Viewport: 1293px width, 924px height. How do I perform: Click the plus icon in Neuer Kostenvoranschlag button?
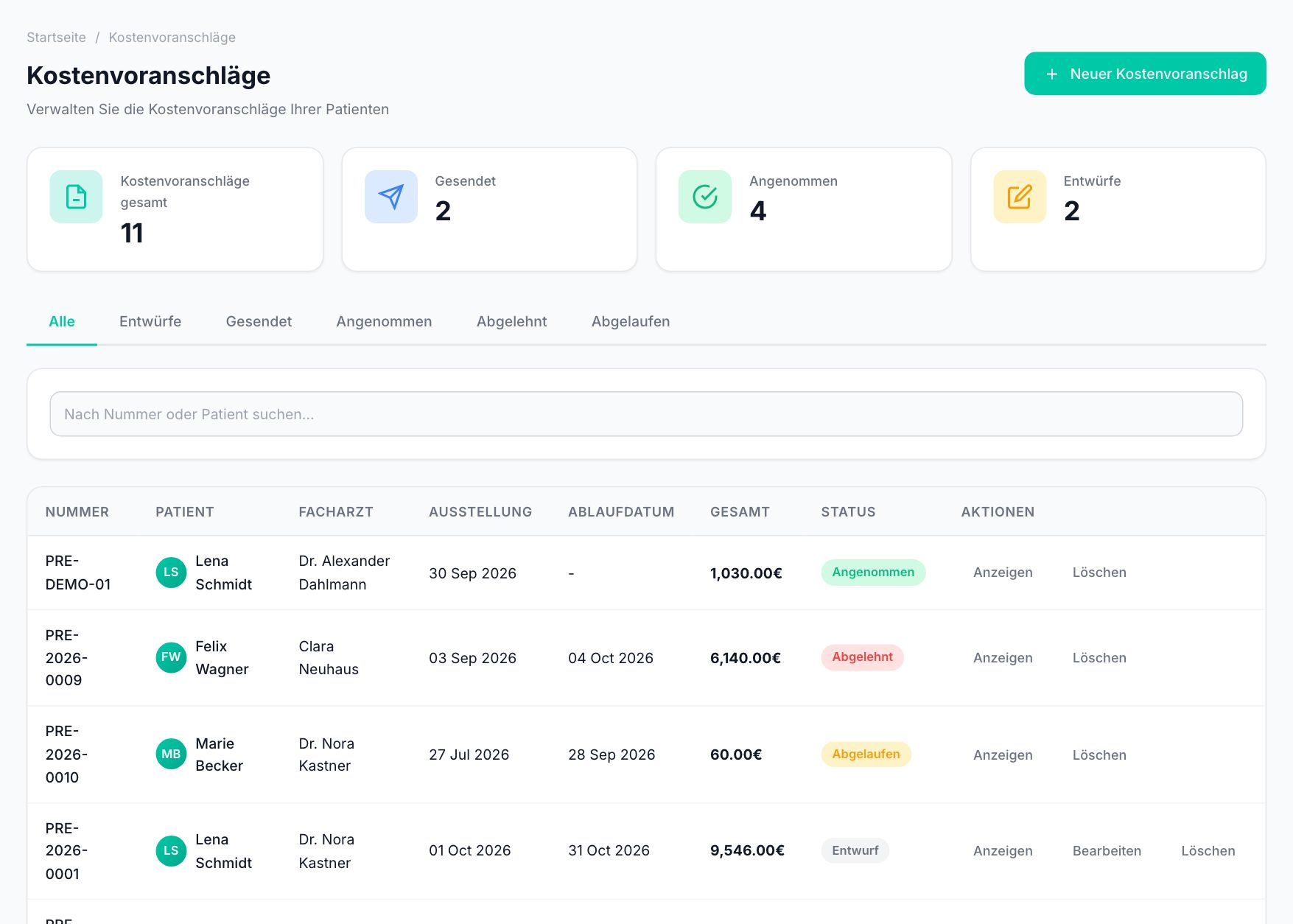pyautogui.click(x=1052, y=74)
